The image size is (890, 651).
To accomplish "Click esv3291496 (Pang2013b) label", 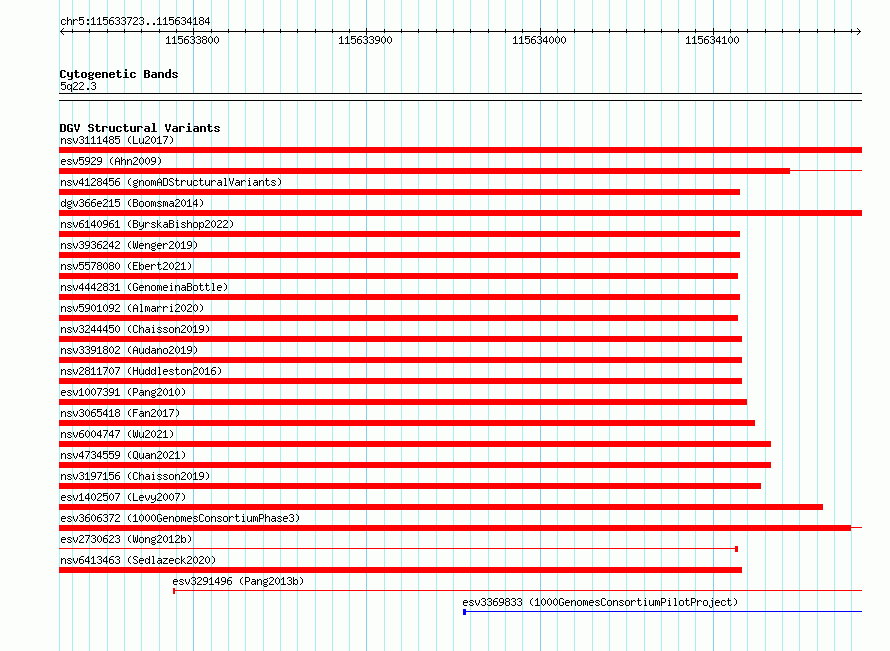I will pos(238,581).
